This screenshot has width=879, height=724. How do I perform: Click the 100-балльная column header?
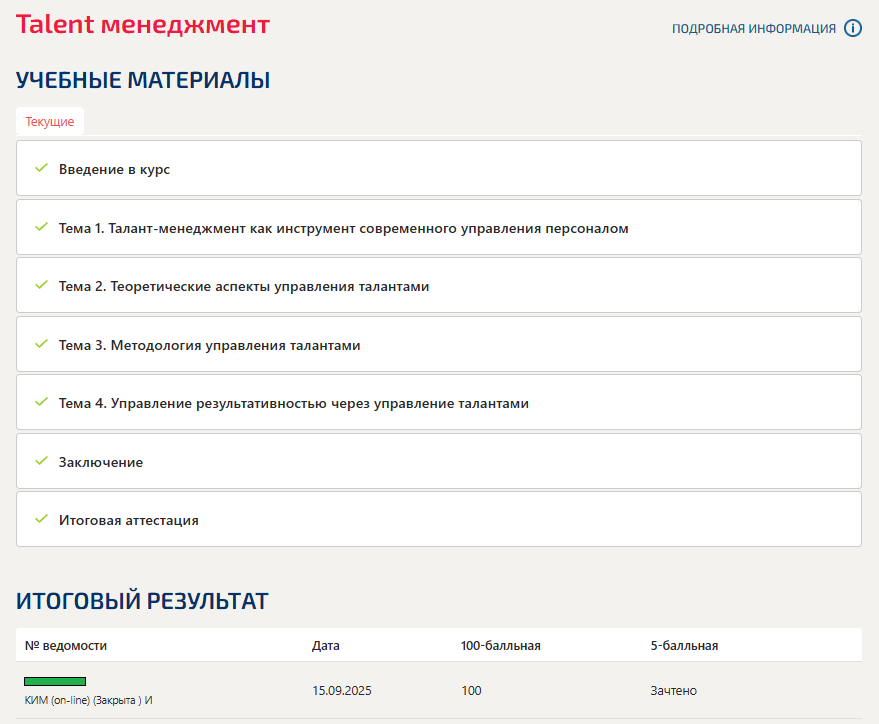tap(501, 646)
